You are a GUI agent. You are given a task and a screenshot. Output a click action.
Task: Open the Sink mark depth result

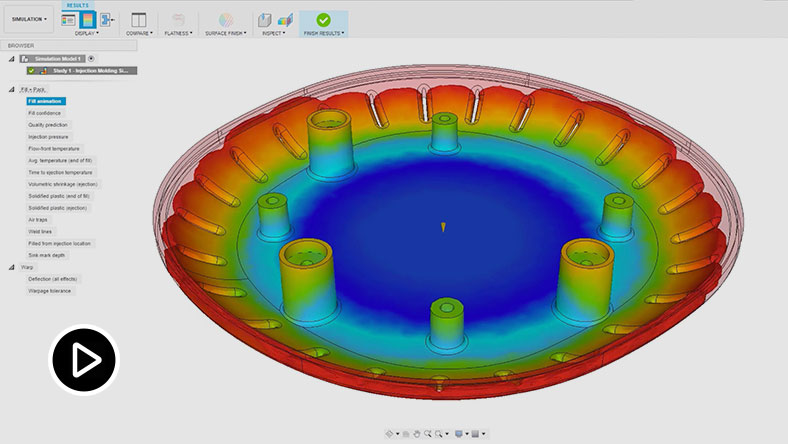tap(46, 255)
